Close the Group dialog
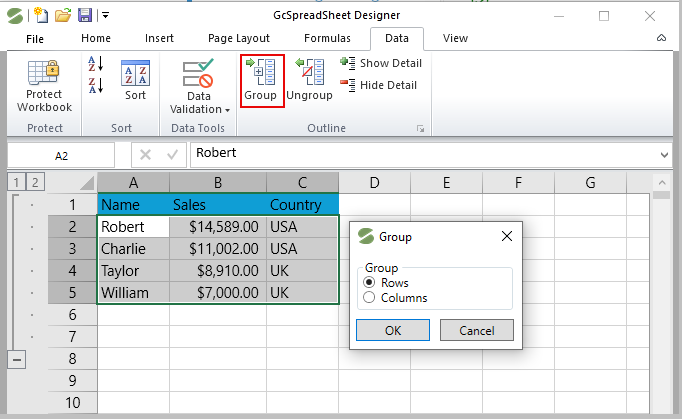The height and width of the screenshot is (419, 682). click(507, 236)
